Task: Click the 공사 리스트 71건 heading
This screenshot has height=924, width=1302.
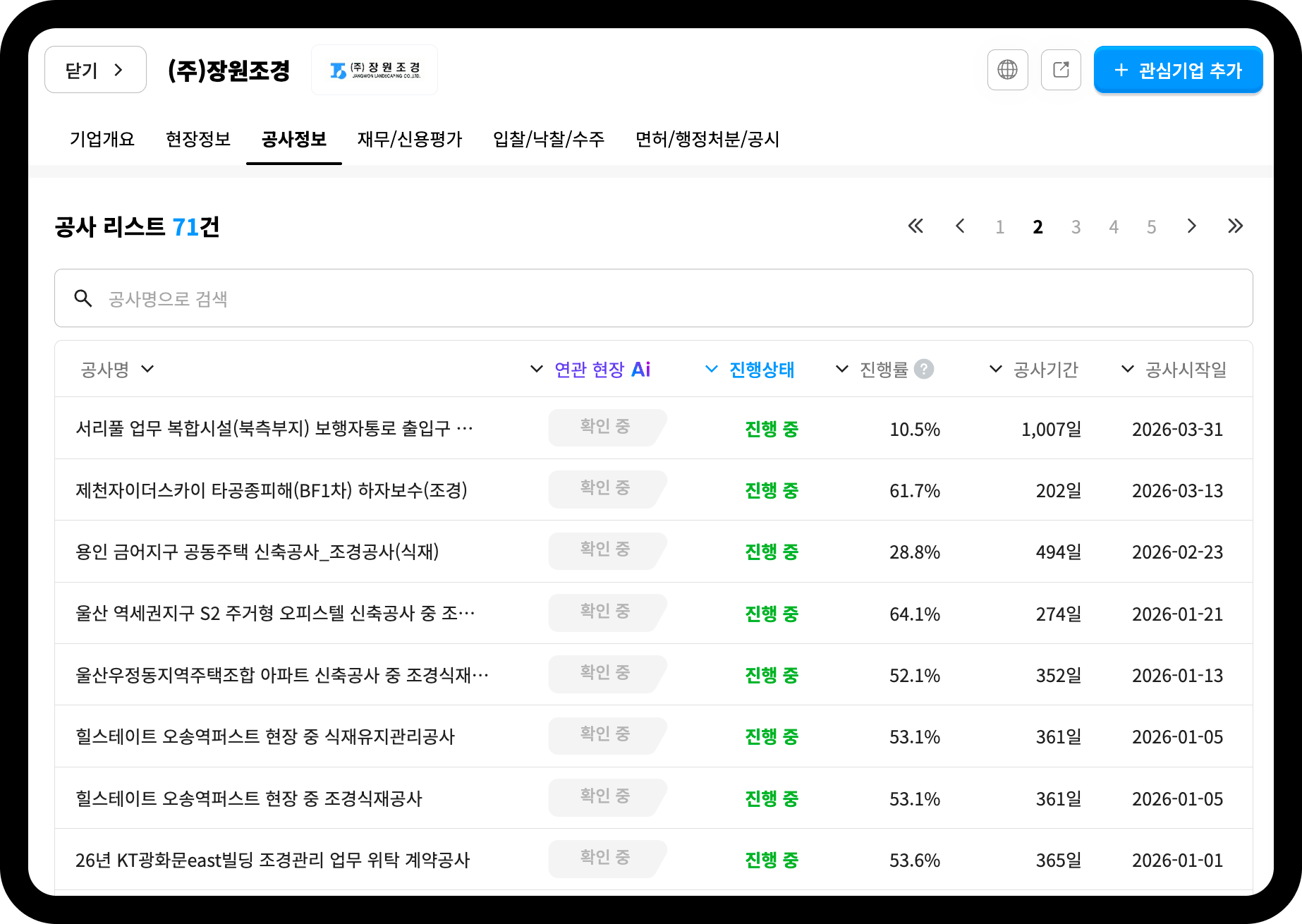Action: pos(138,227)
